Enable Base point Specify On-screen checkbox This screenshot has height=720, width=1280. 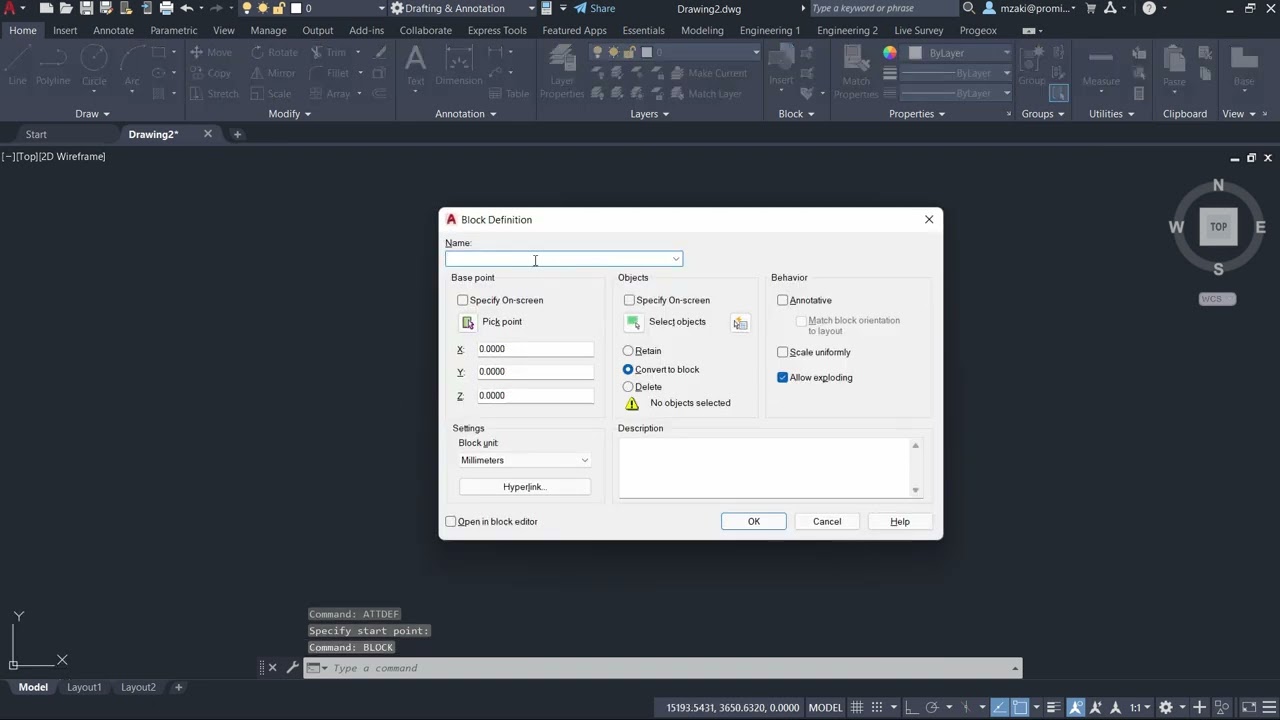[462, 300]
